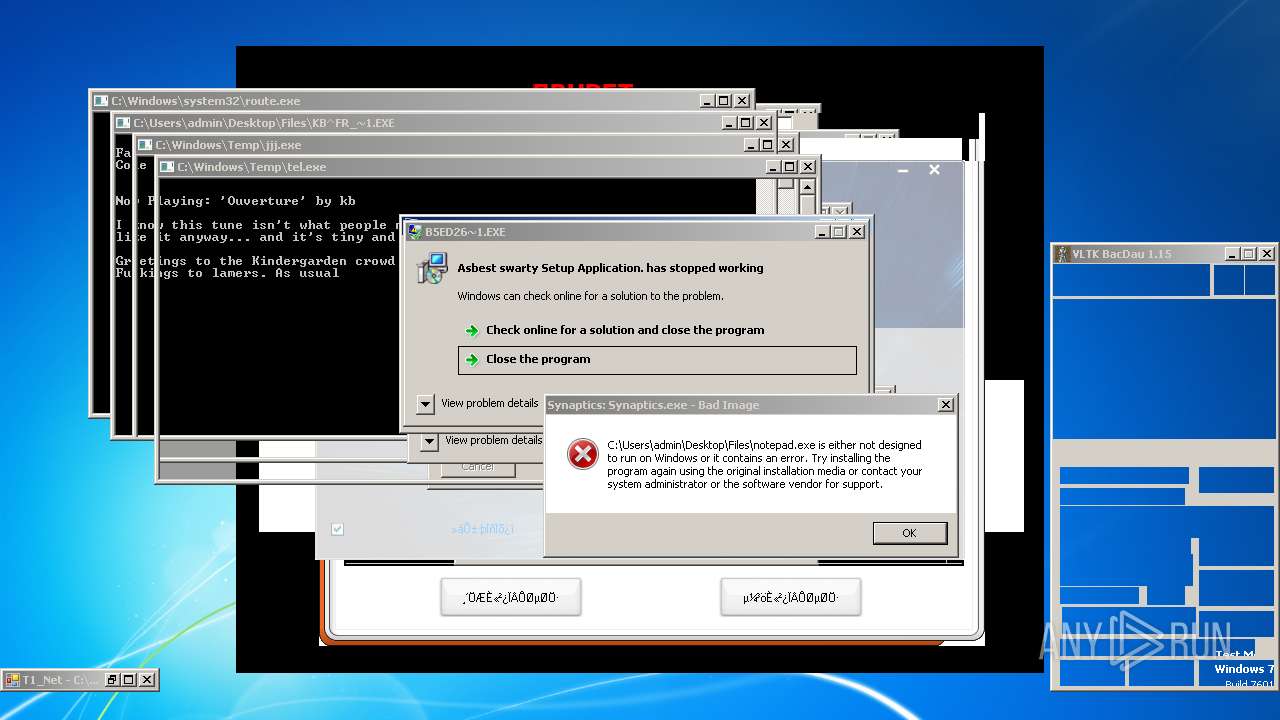The height and width of the screenshot is (720, 1280).
Task: Click the green arrow beside 'Close the program'
Action: pos(472,360)
